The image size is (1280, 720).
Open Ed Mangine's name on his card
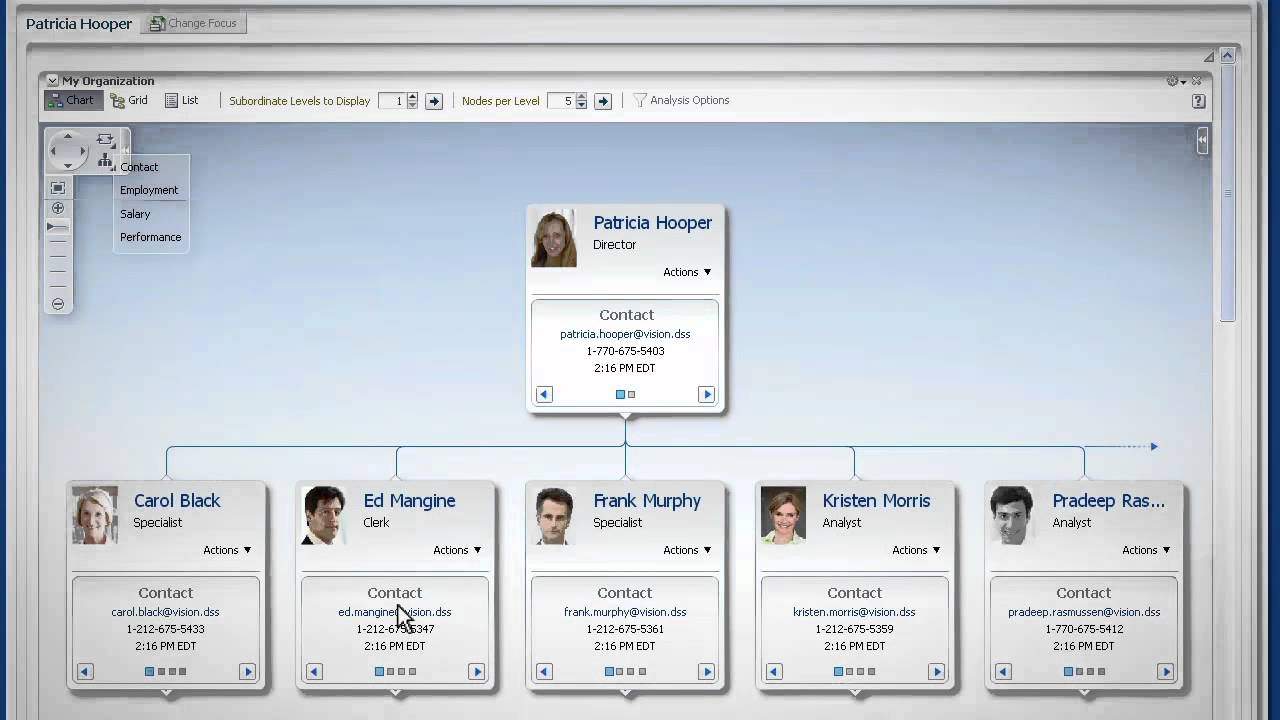pos(409,501)
